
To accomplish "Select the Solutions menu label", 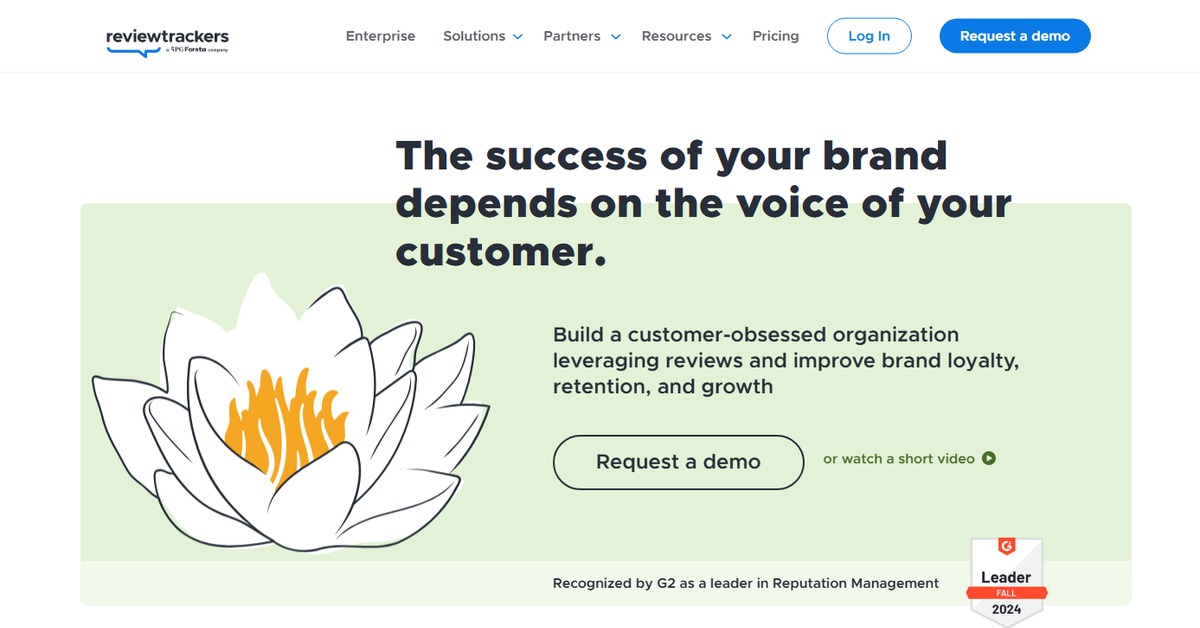I will 474,36.
